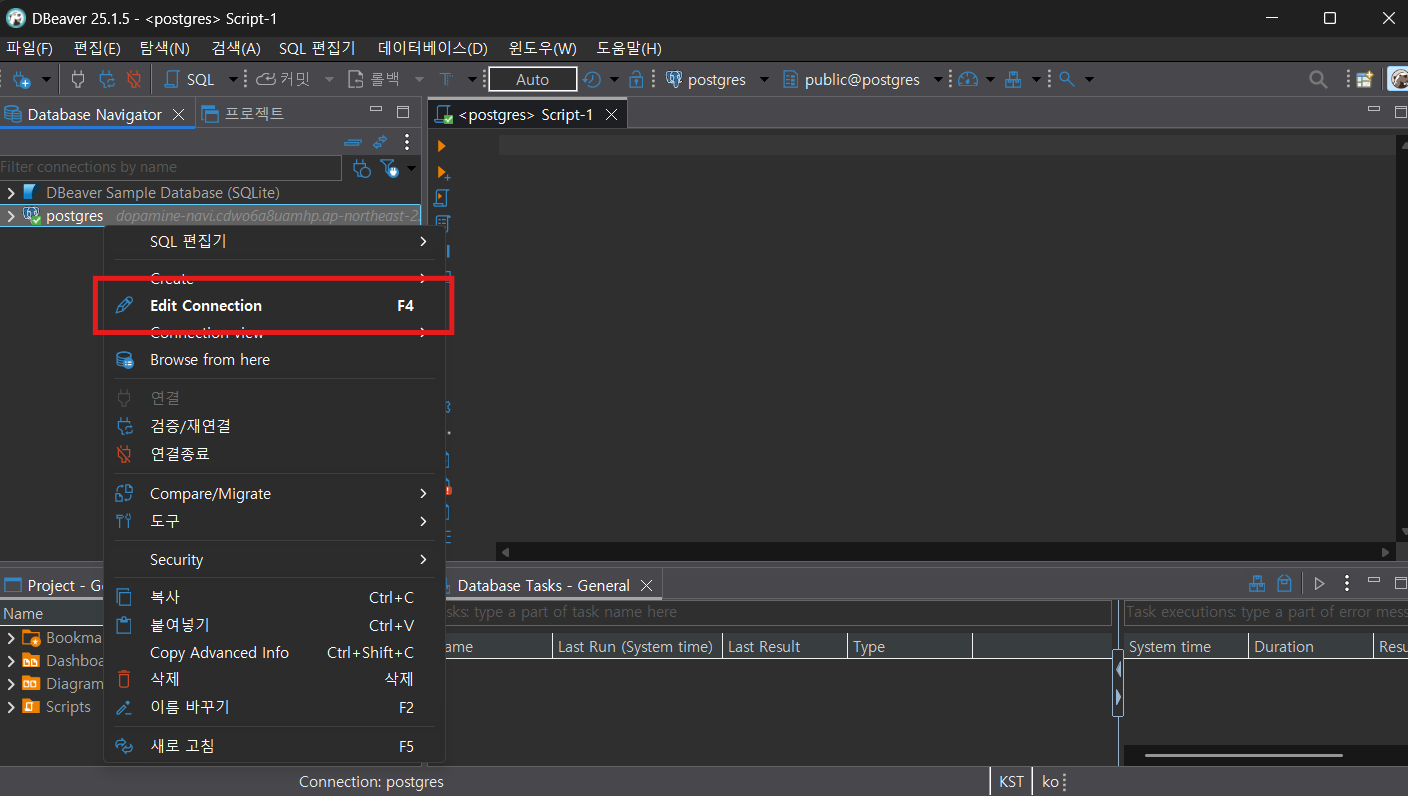Screen dimensions: 1408x796
Task: Open the Compare/Migrate submenu
Action: tap(274, 494)
